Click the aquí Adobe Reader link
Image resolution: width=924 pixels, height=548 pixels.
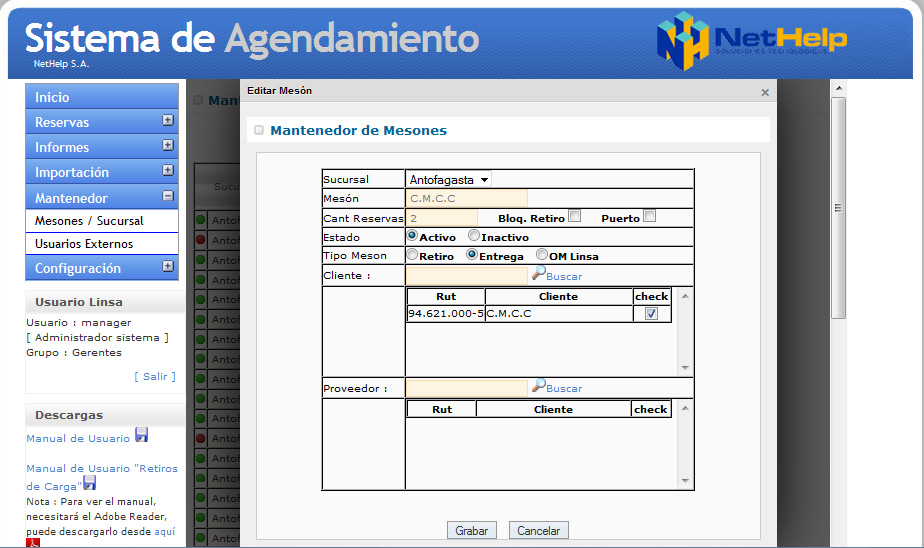165,532
